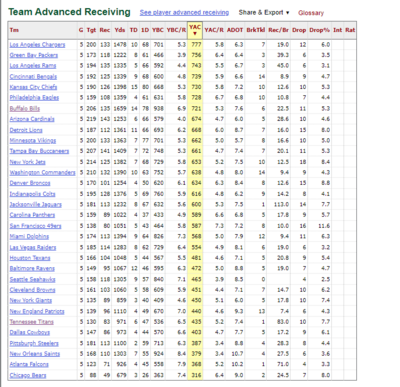Open the Green Bay Packers link
400x387 pixels.
click(34, 55)
